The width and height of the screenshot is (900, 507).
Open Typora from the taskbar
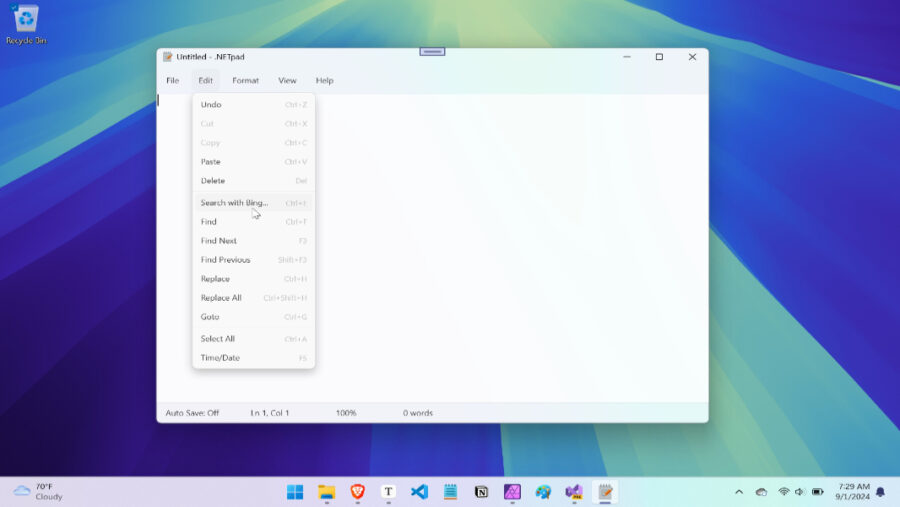(x=389, y=492)
